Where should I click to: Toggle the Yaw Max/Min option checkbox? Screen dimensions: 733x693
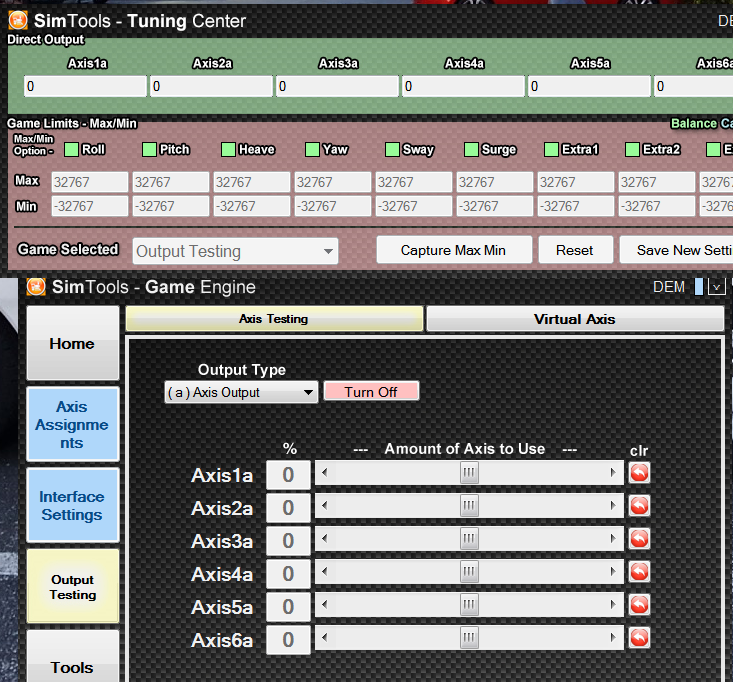coord(312,150)
